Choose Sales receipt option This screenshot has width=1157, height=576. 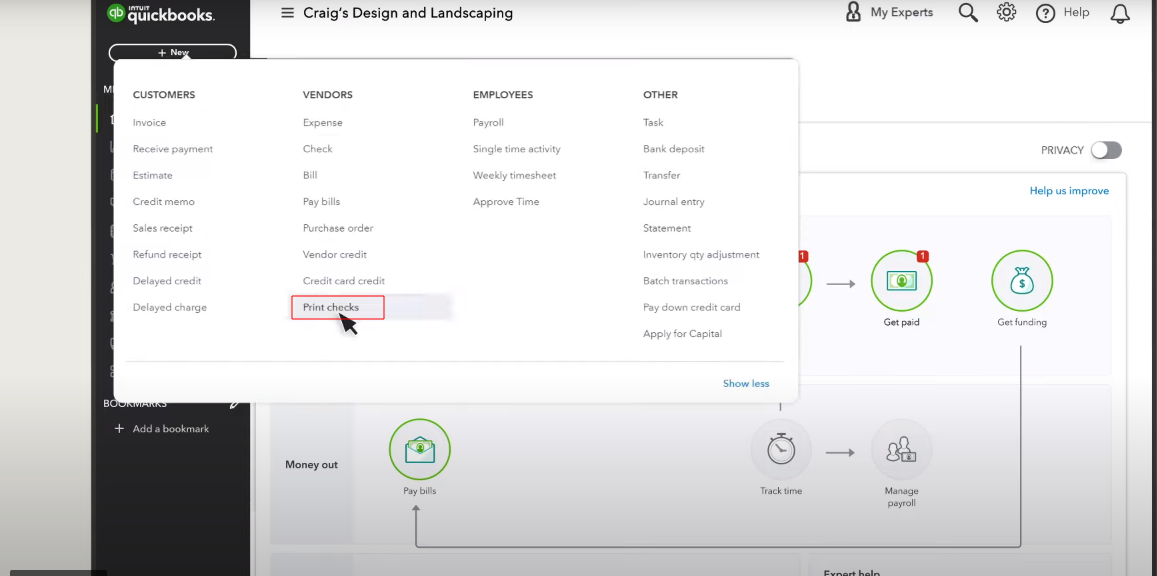[162, 228]
